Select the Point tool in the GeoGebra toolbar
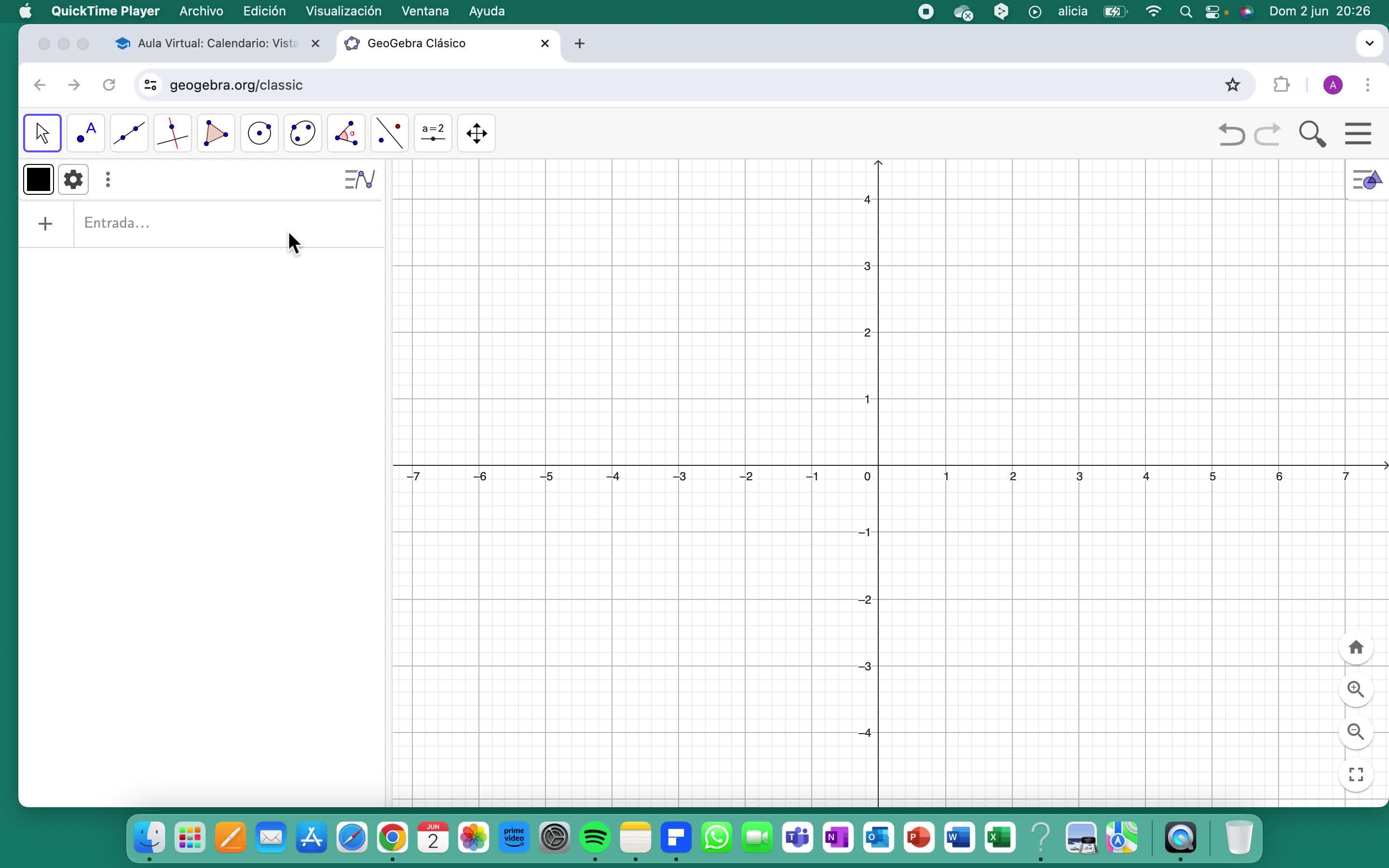This screenshot has height=868, width=1389. (x=86, y=133)
